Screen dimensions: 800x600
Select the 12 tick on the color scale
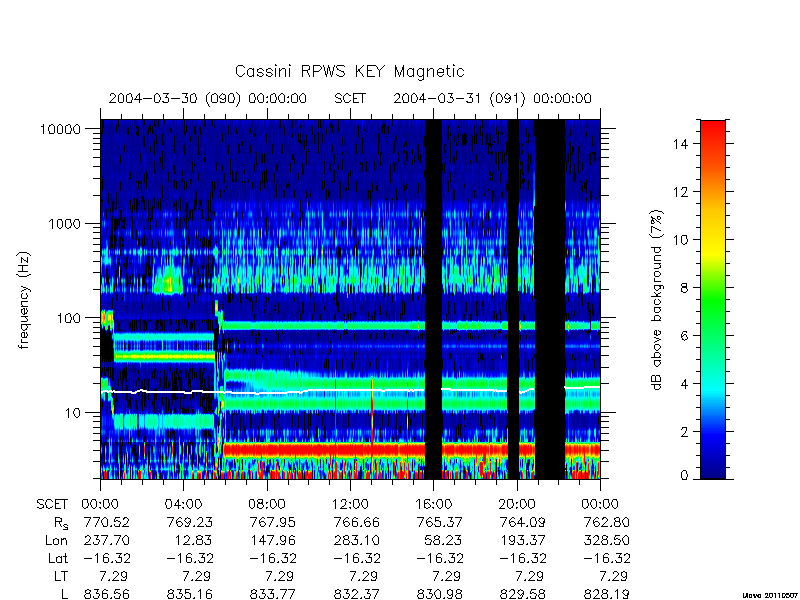[x=681, y=192]
